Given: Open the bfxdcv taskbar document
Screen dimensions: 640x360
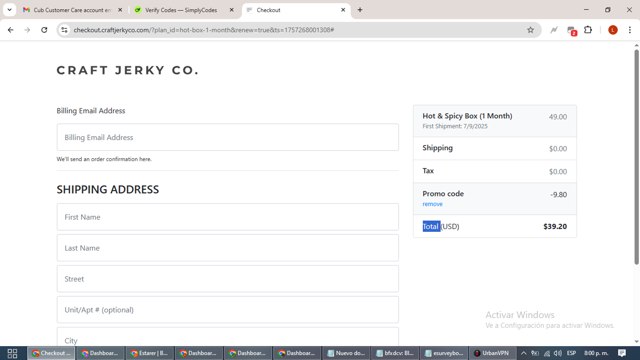Looking at the screenshot, I should (x=395, y=353).
